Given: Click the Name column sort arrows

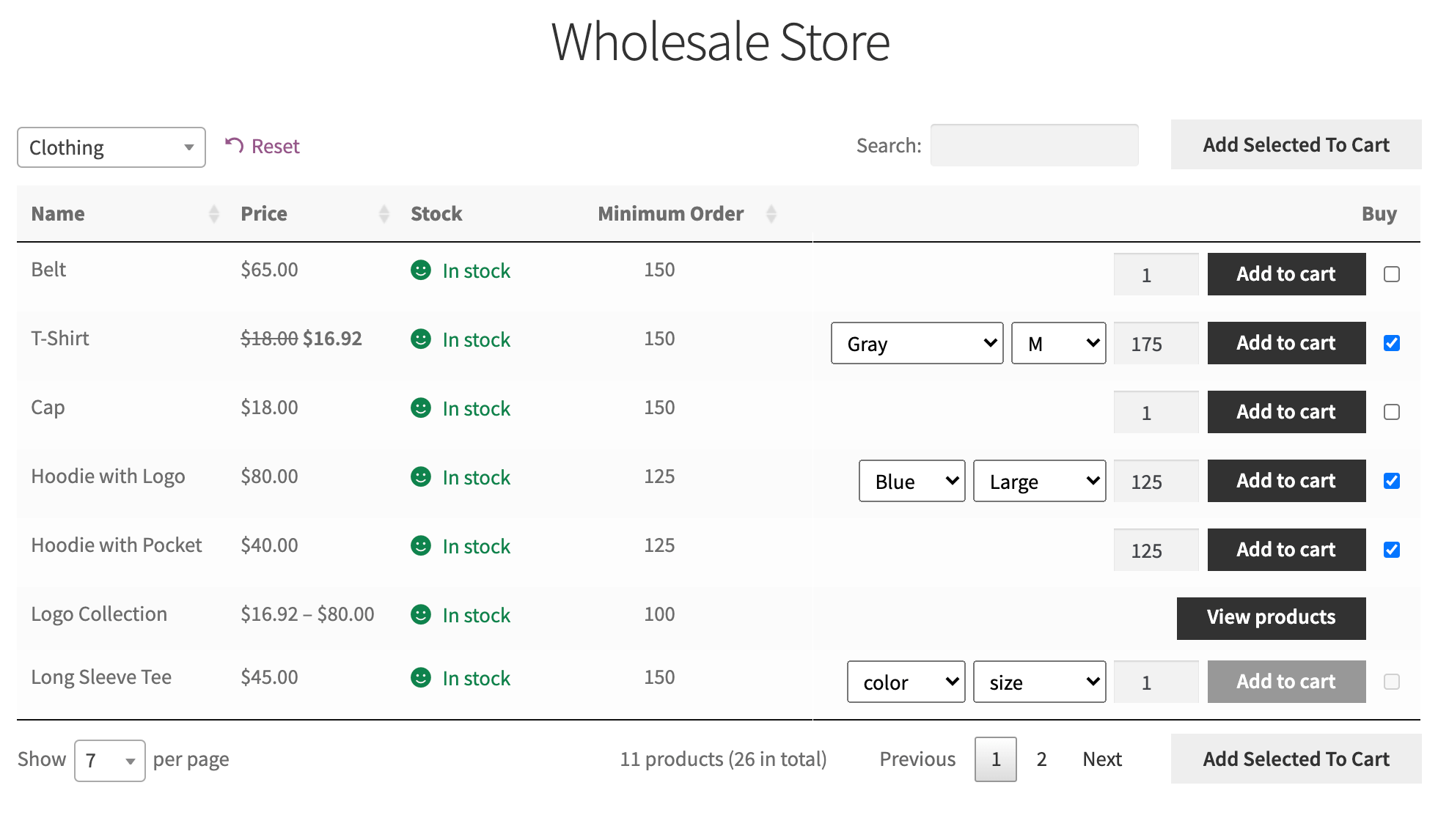Looking at the screenshot, I should 214,213.
